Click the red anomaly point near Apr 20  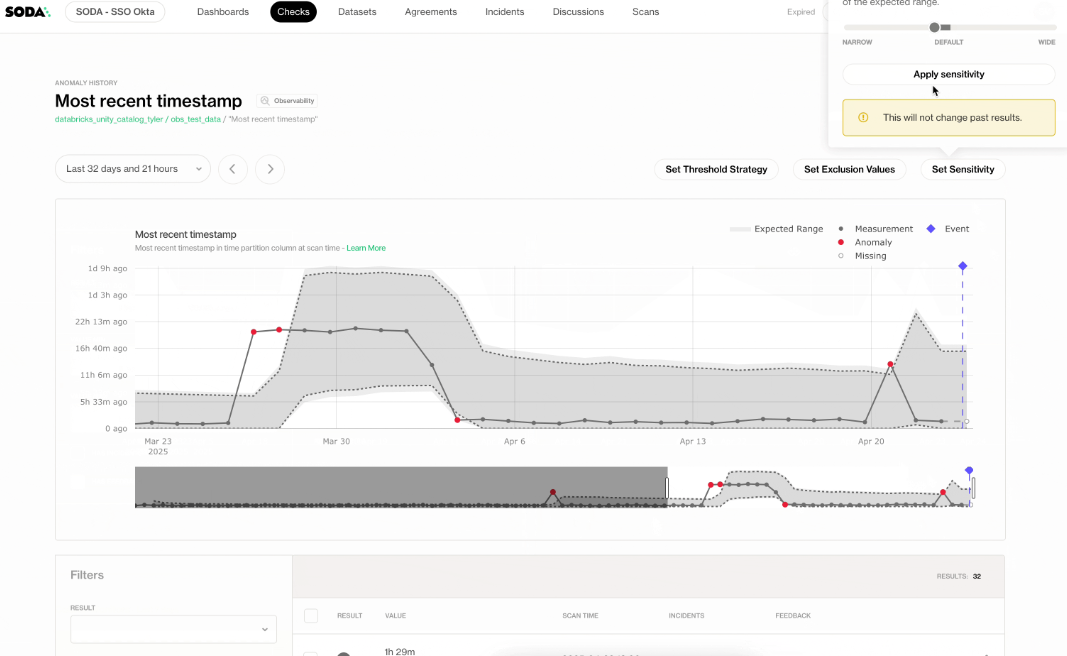(x=890, y=365)
